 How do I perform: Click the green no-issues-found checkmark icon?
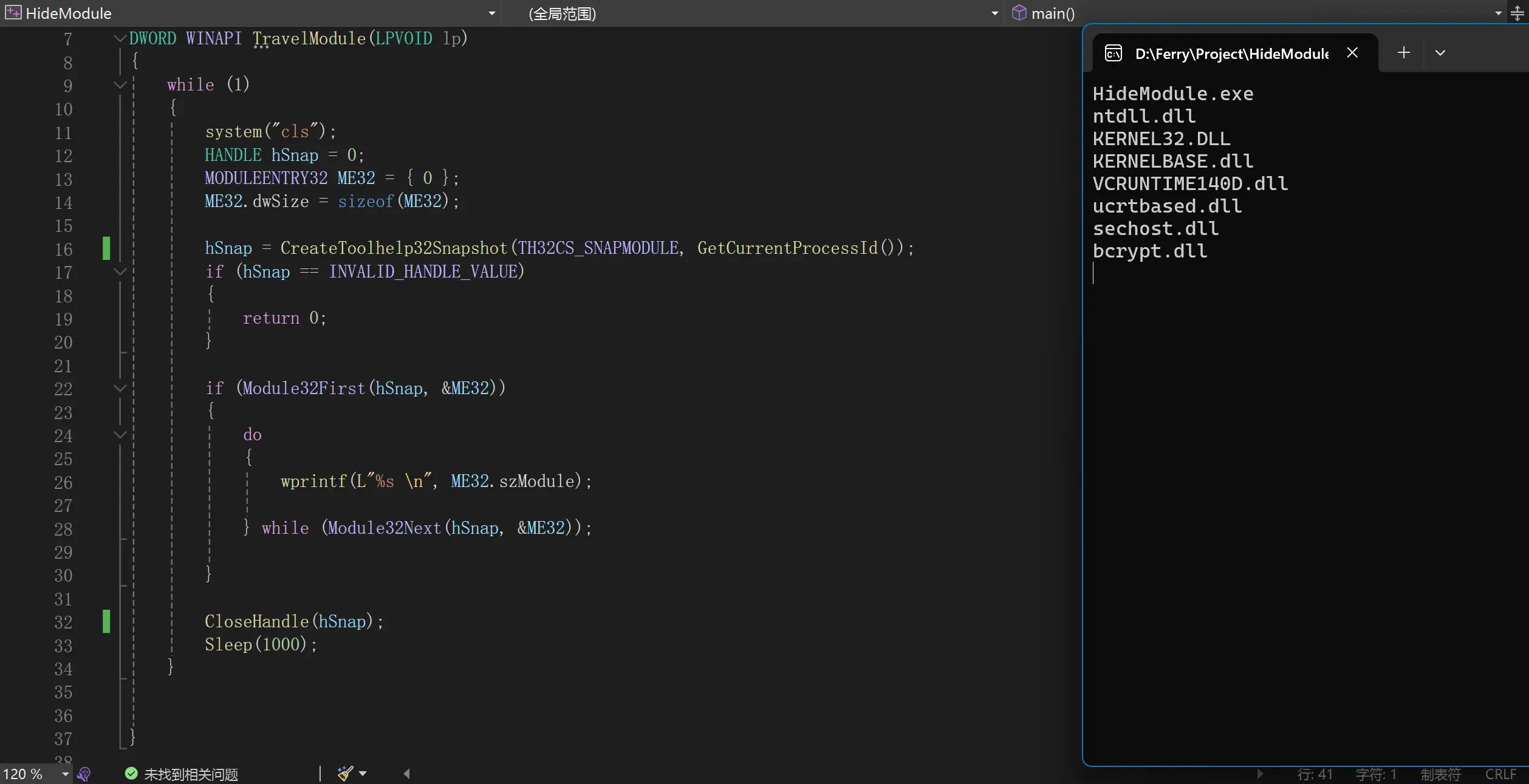[x=131, y=773]
